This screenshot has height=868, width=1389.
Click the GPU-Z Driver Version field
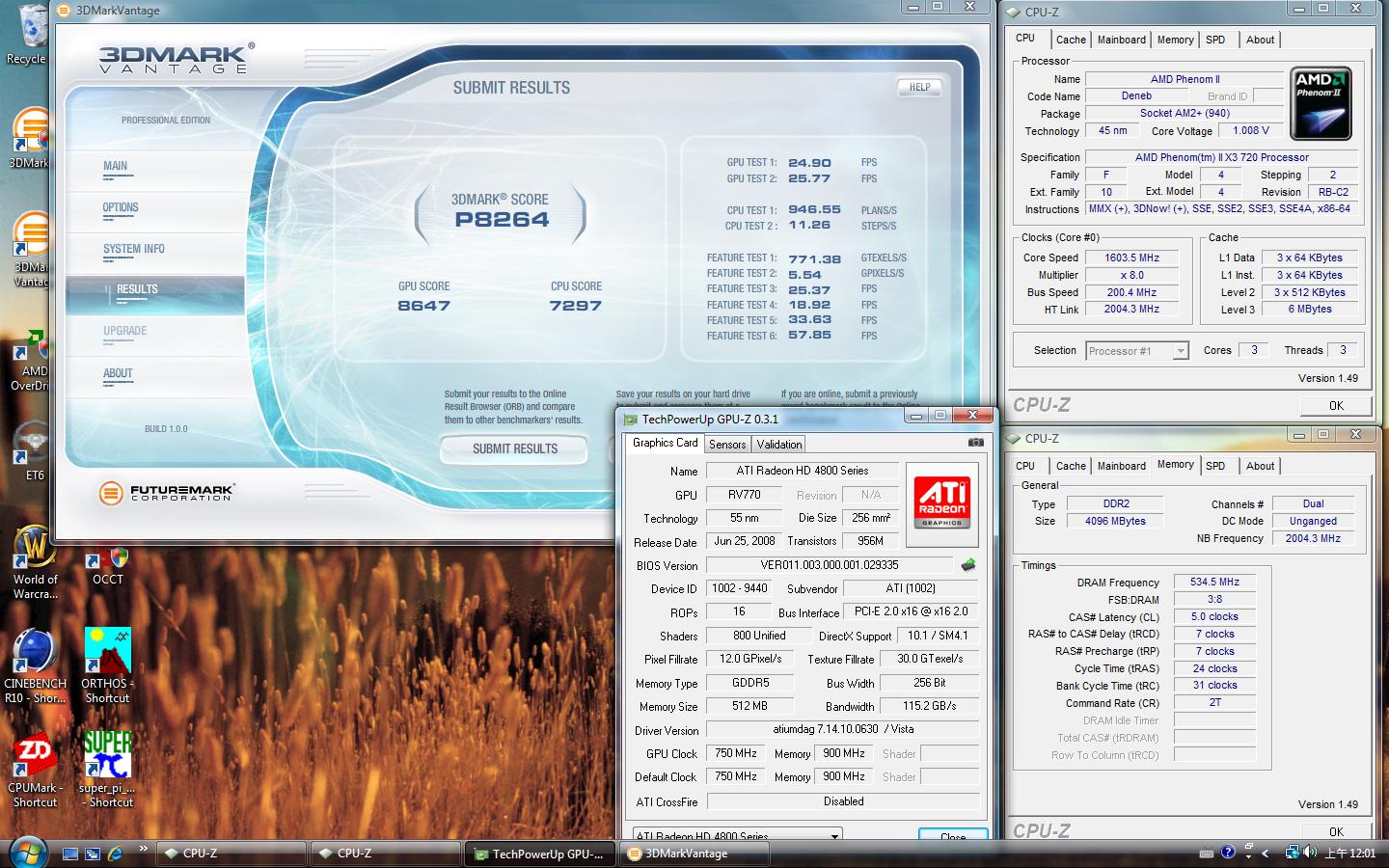[843, 729]
